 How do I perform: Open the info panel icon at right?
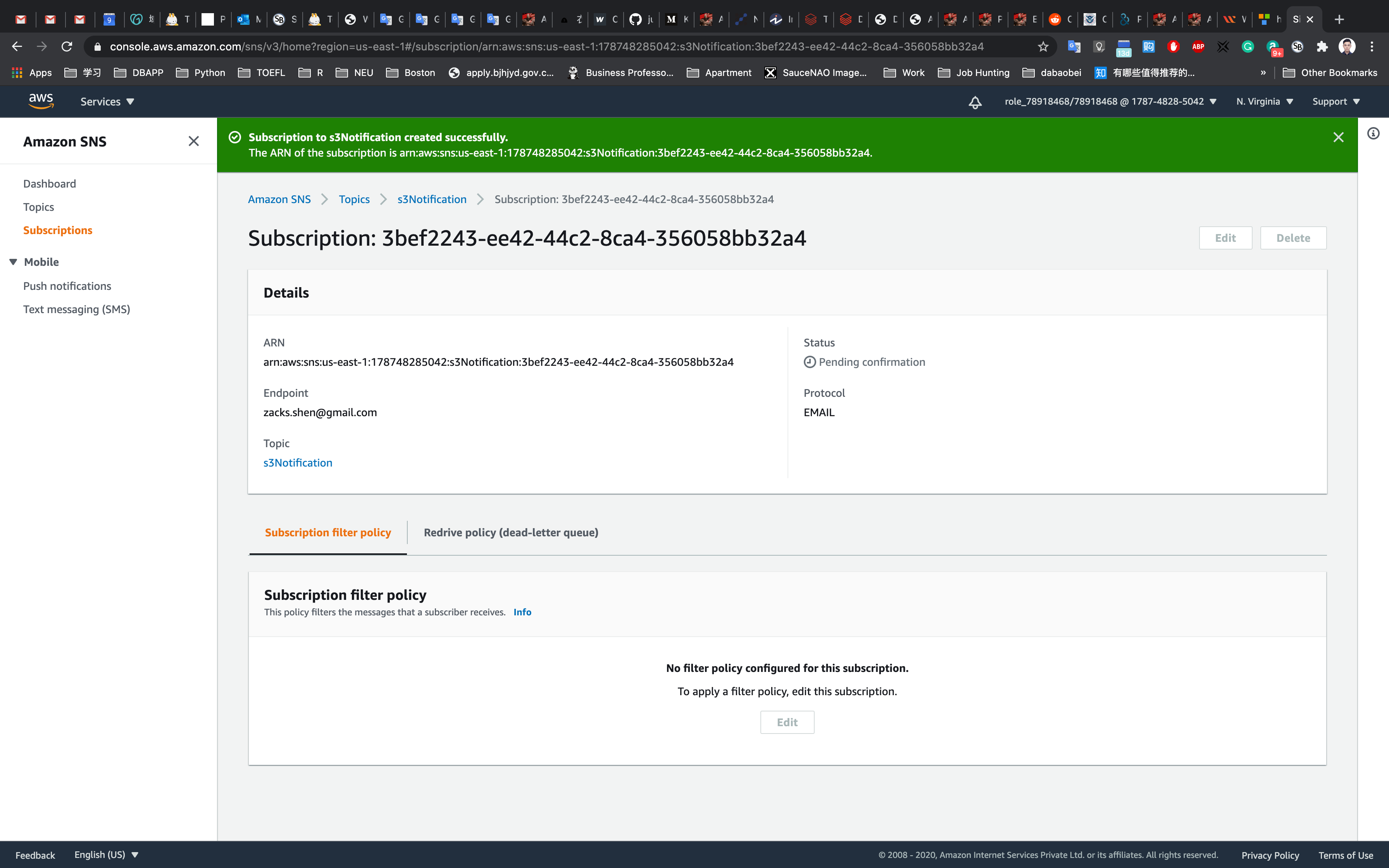click(1373, 134)
